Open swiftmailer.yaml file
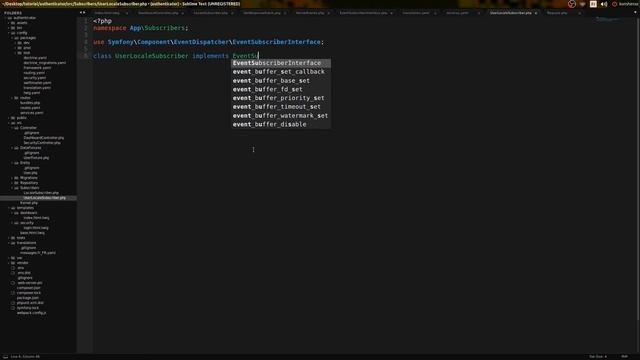The image size is (640, 360). (37, 83)
